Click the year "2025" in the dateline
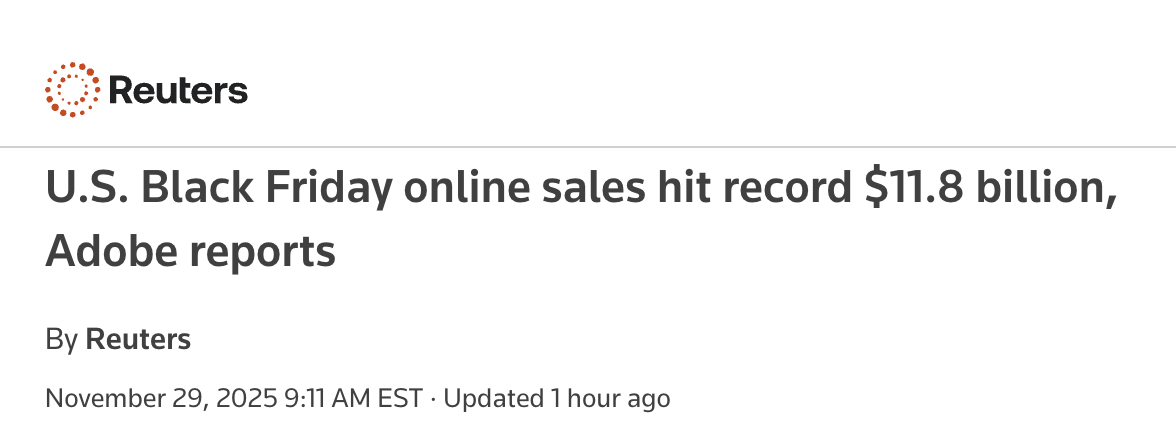Screen dimensions: 1176x444 point(247,398)
